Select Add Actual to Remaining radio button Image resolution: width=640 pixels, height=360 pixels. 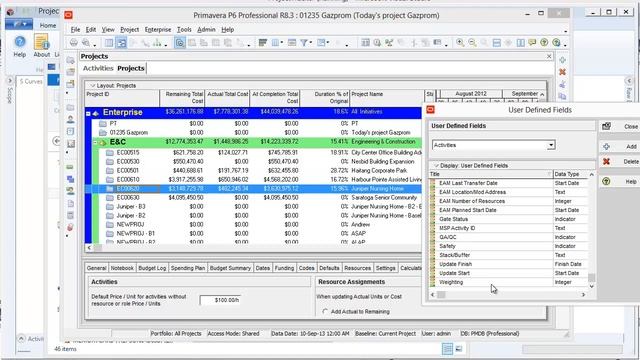coord(325,311)
